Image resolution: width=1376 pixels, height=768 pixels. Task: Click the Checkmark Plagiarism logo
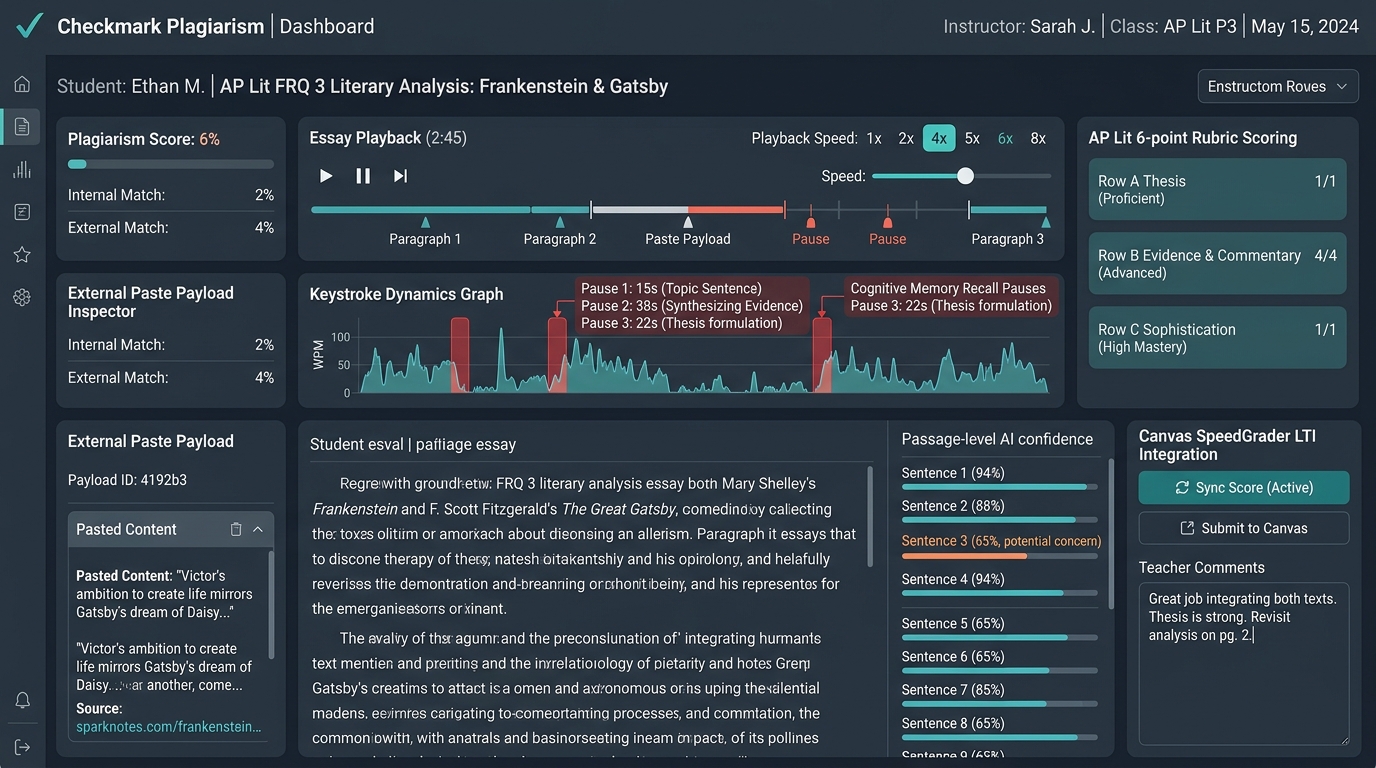click(29, 26)
